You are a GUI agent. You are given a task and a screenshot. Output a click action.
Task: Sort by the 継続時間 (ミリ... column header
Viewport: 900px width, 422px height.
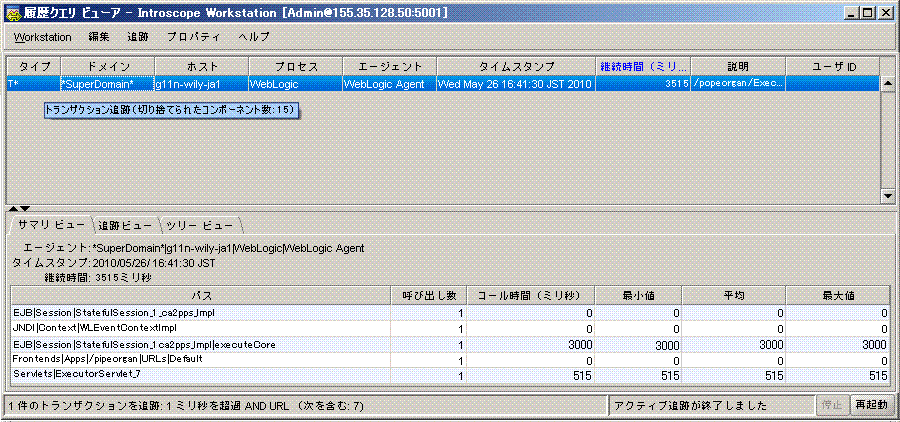click(643, 67)
